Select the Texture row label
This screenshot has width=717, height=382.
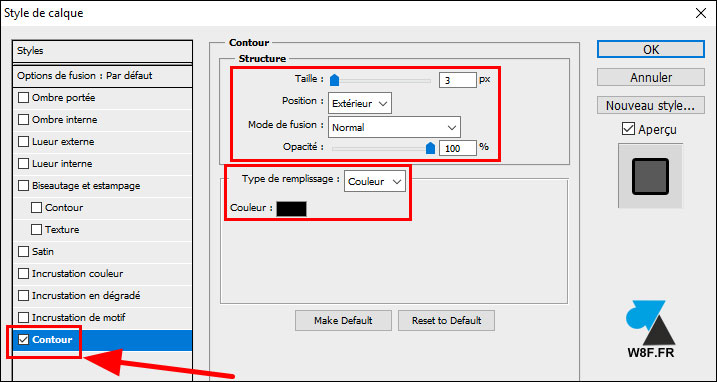(x=62, y=230)
